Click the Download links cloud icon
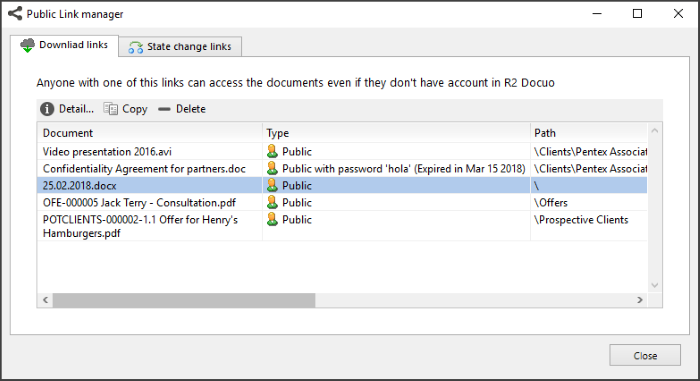 (27, 46)
